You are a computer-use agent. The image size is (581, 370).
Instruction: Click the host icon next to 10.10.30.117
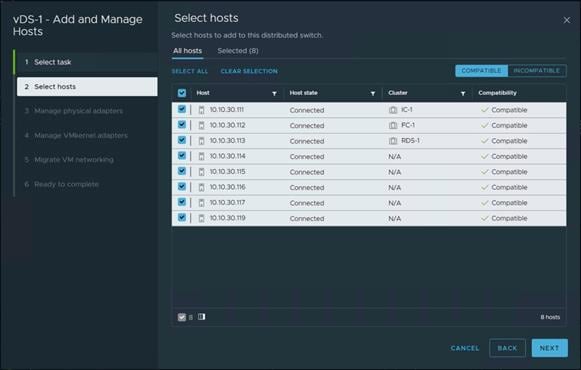pyautogui.click(x=202, y=203)
